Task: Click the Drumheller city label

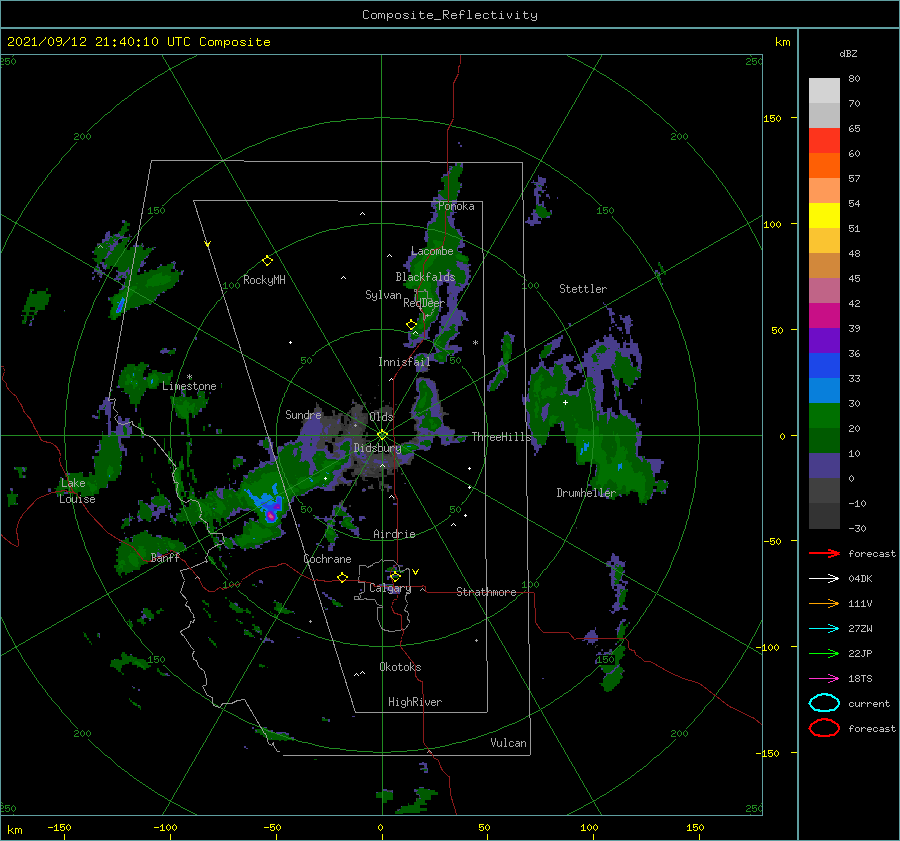Action: pyautogui.click(x=586, y=493)
